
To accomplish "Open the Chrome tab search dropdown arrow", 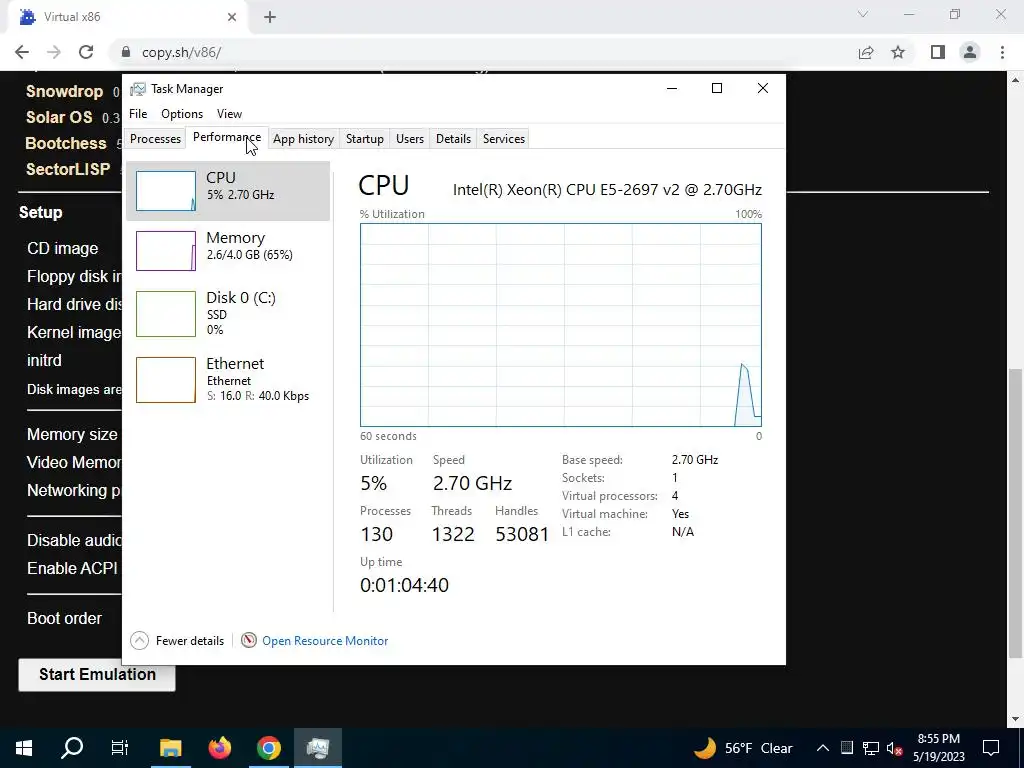I will coord(863,14).
